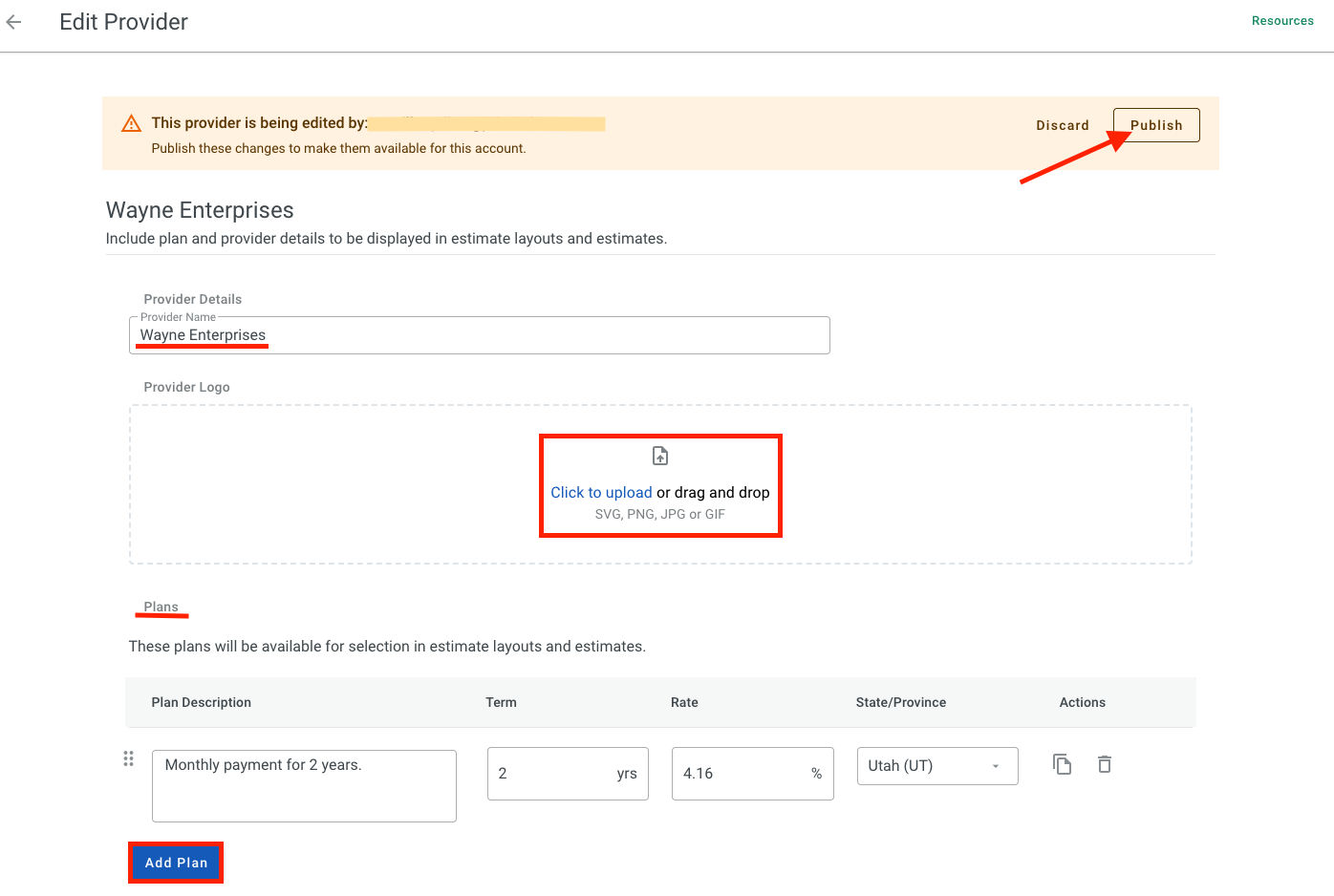This screenshot has width=1334, height=896.
Task: Open the Resources link
Action: pos(1282,21)
